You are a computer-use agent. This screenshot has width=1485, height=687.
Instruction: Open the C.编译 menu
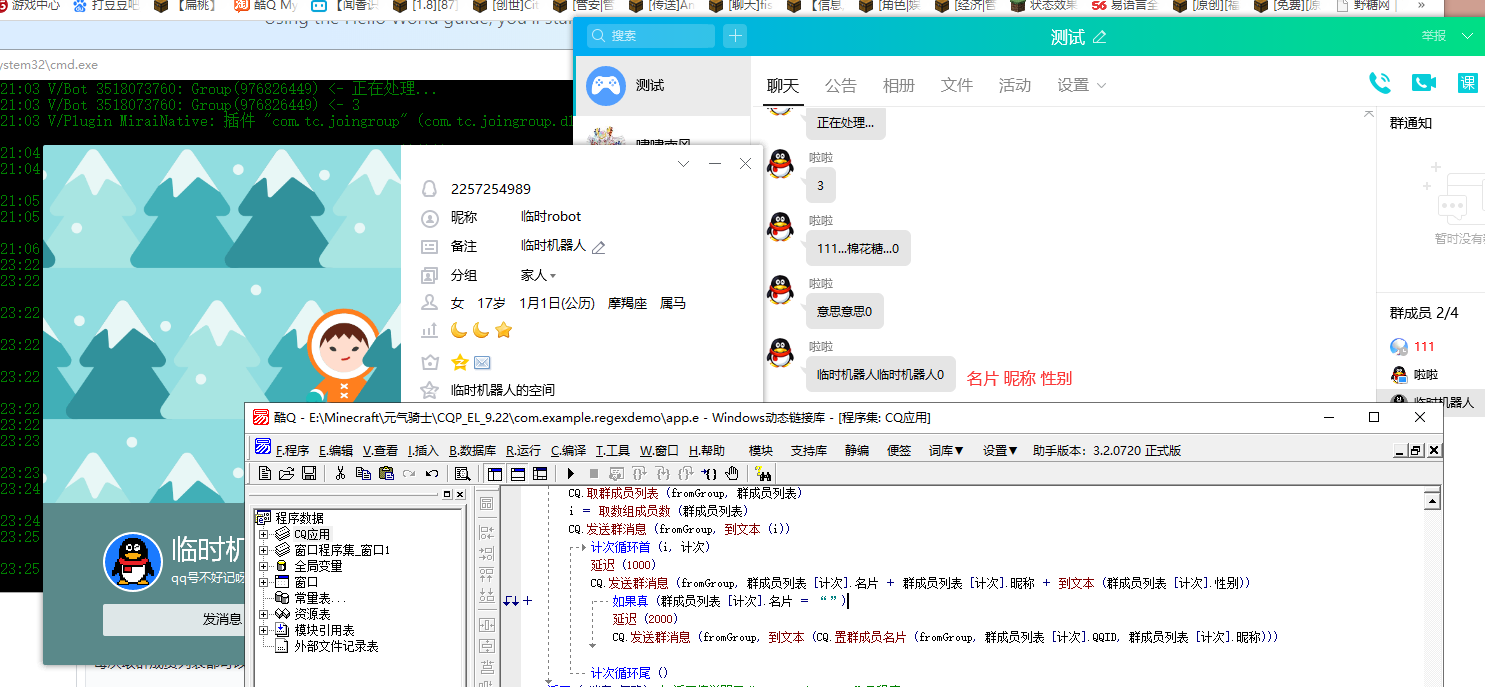[568, 450]
